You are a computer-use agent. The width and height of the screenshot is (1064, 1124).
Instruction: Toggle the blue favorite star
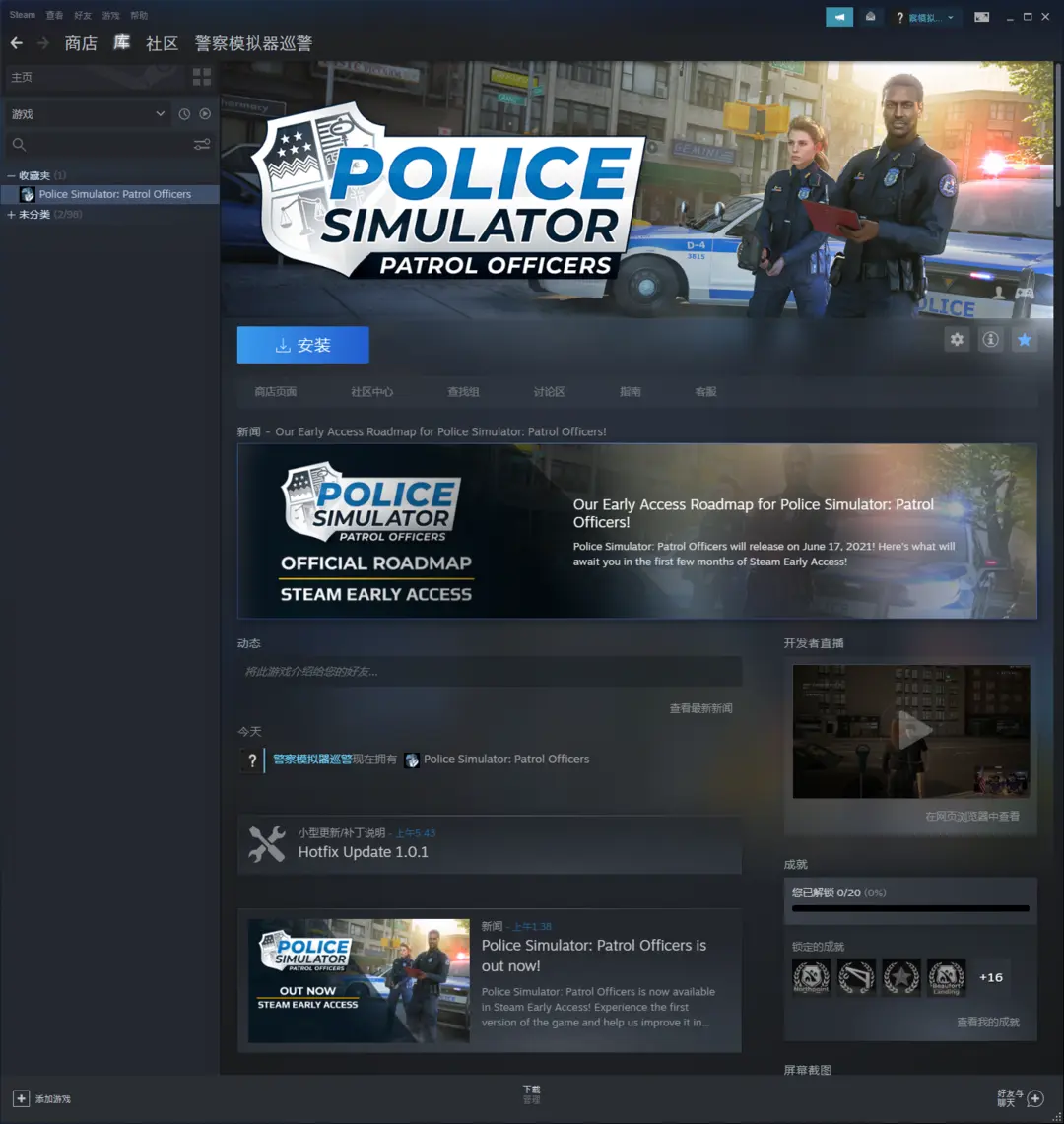pos(1024,340)
